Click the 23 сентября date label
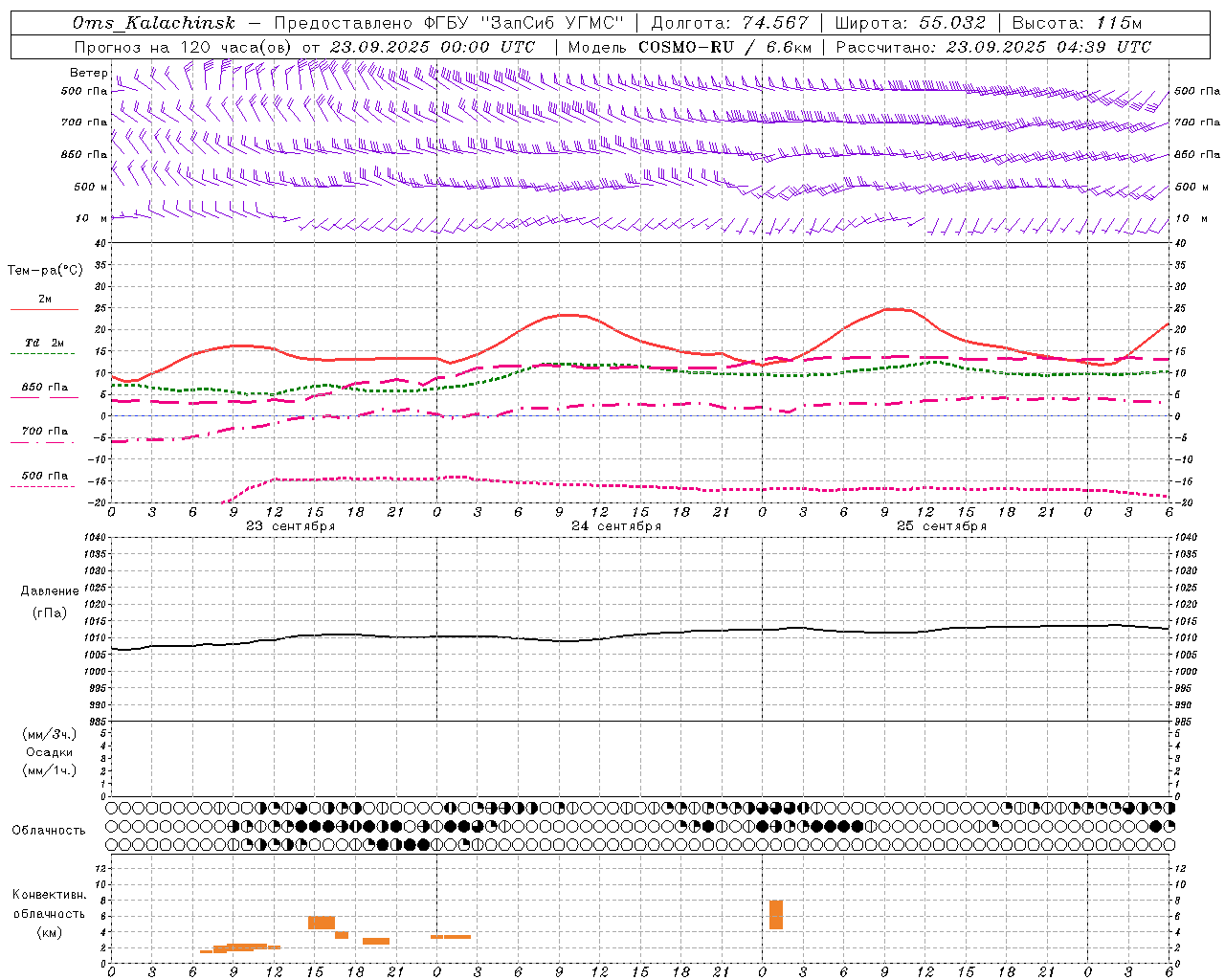This screenshot has height=980, width=1225. click(x=291, y=526)
